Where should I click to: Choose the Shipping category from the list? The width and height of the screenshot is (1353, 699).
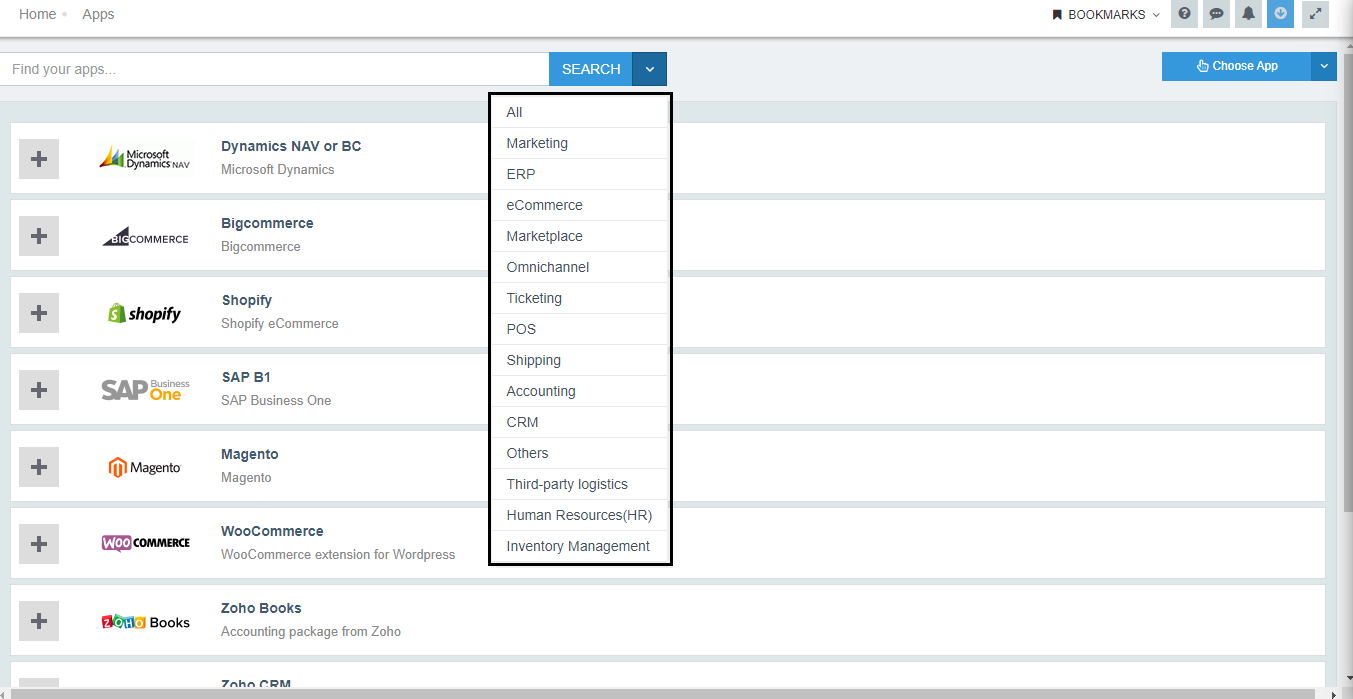coord(533,359)
